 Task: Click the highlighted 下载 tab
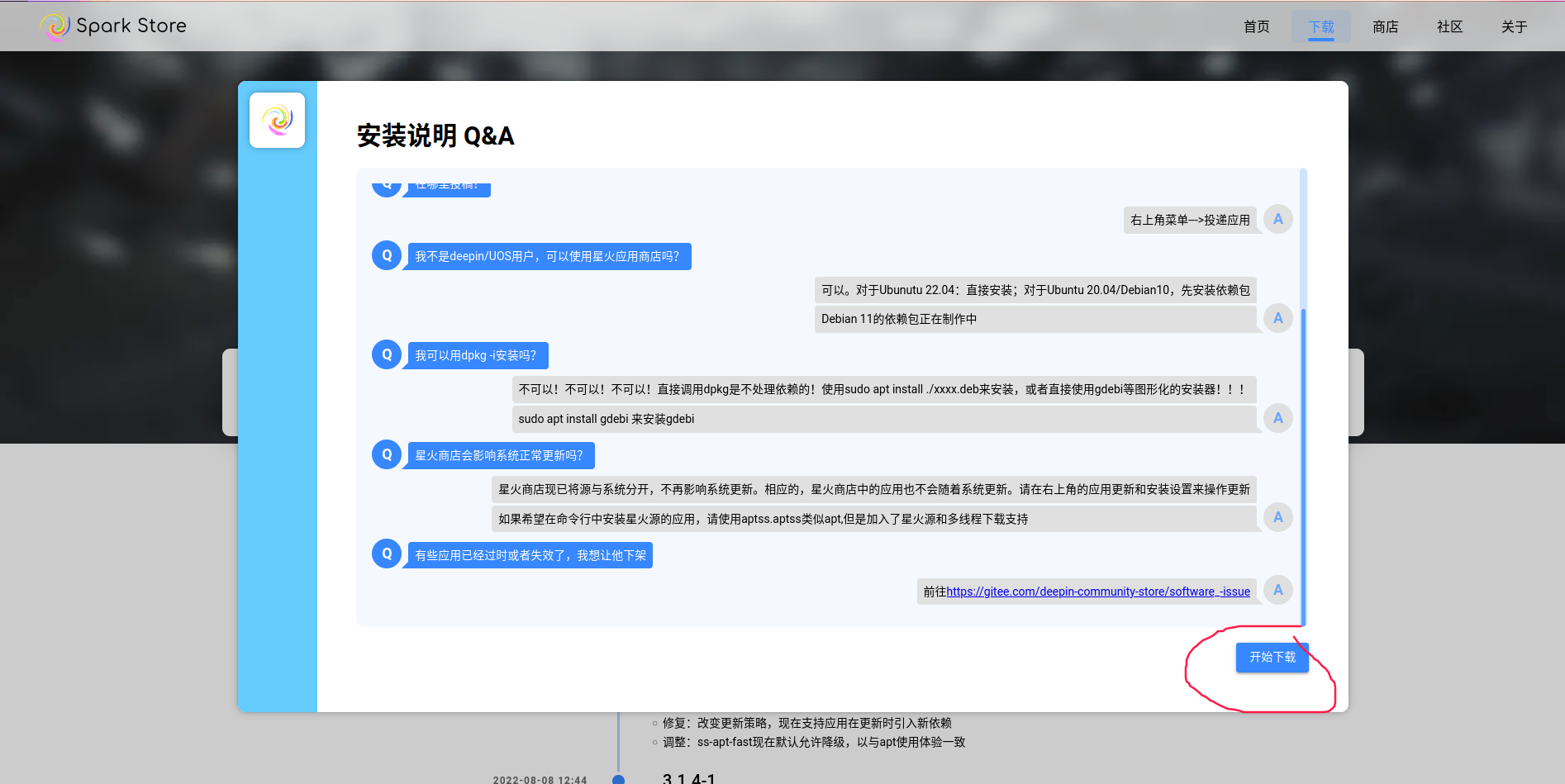click(x=1320, y=26)
